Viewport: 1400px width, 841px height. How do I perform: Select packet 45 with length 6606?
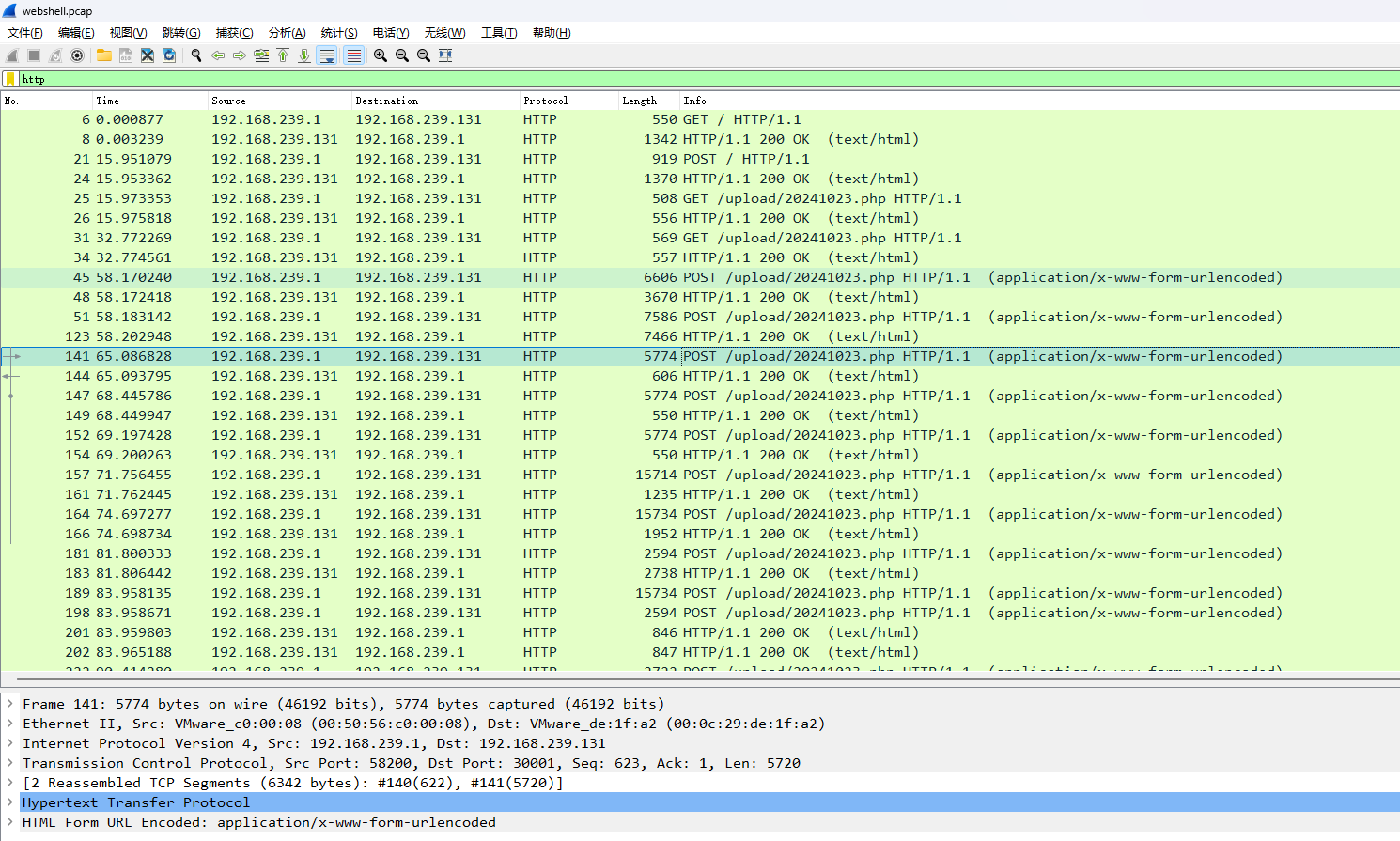point(700,277)
